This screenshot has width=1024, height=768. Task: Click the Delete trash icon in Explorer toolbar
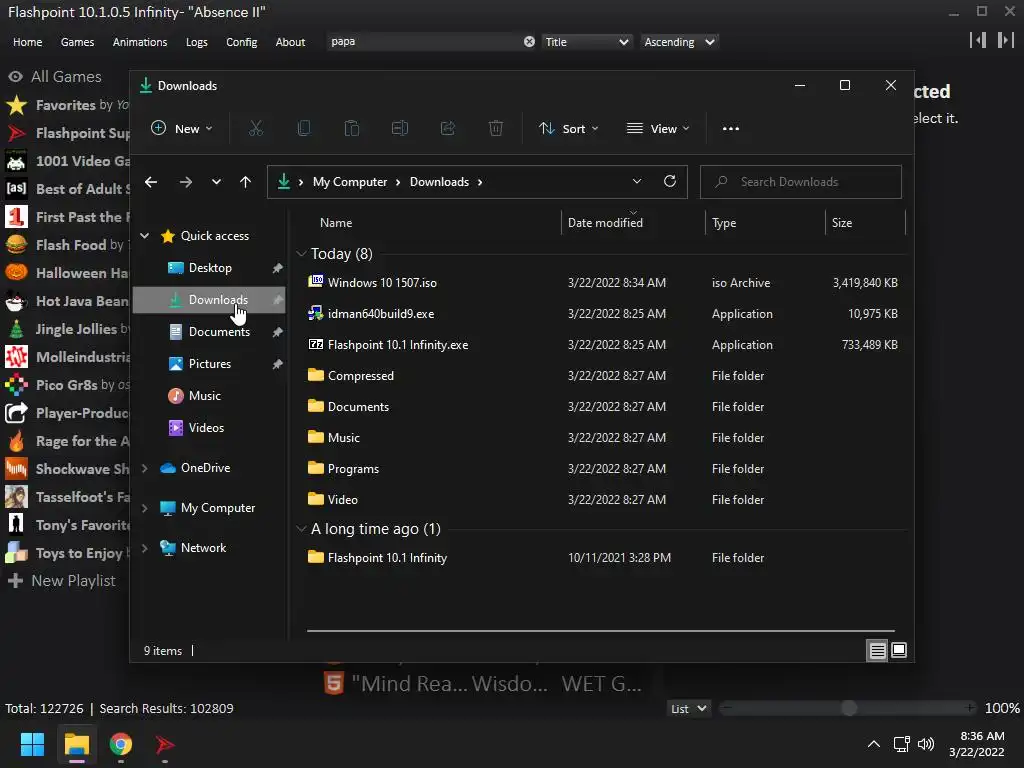(496, 129)
